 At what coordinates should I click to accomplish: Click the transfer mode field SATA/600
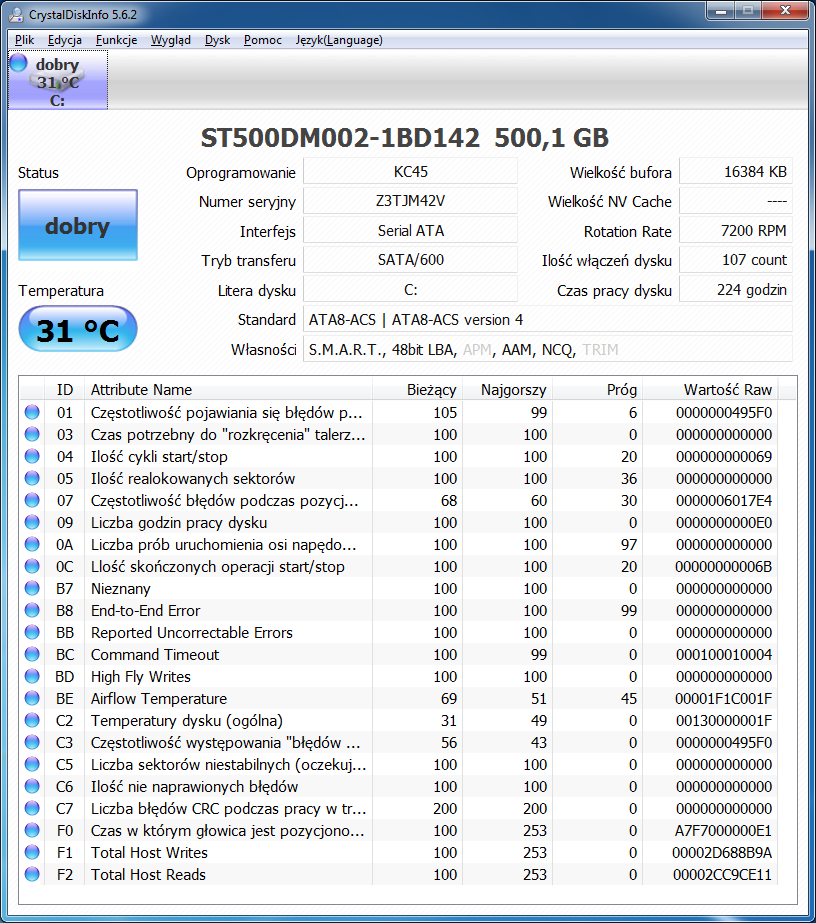click(410, 260)
